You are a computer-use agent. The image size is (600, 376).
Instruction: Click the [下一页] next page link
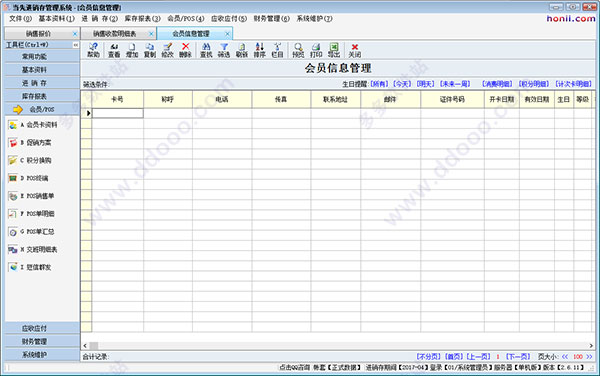[518, 356]
